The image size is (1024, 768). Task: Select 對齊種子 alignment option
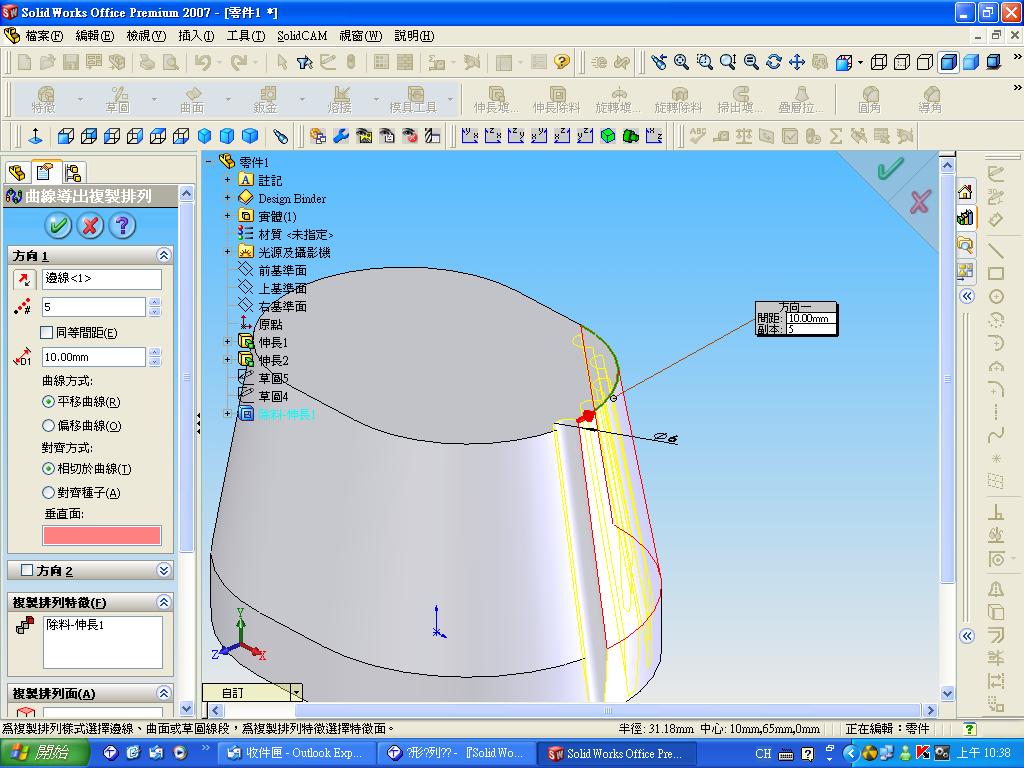point(48,492)
